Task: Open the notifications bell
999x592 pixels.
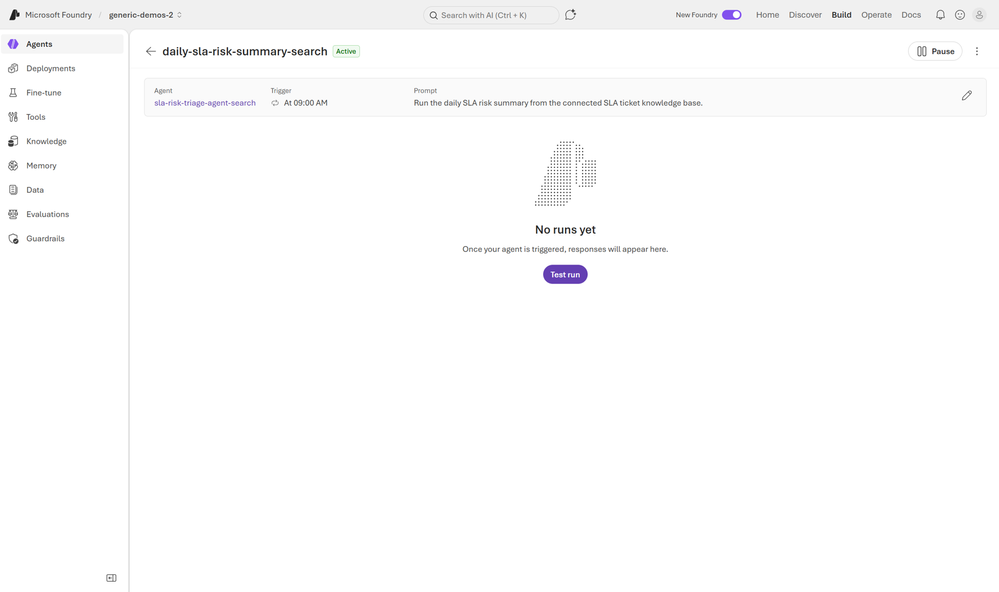Action: [x=940, y=15]
